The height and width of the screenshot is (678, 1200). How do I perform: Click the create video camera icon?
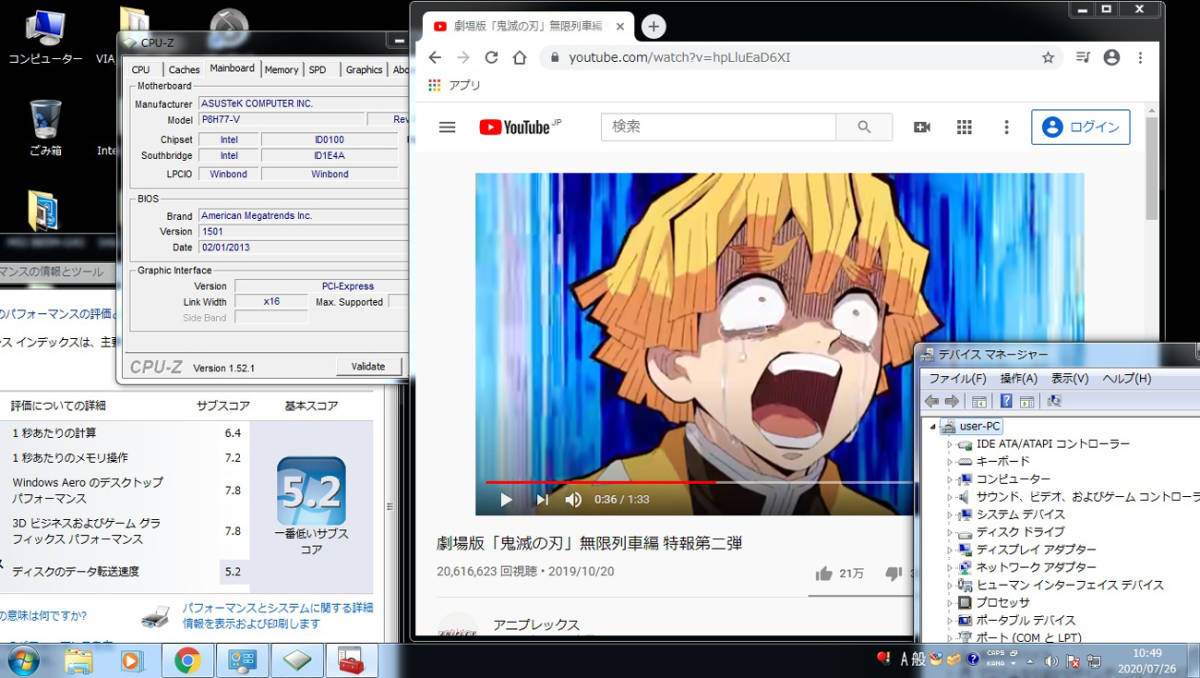921,127
